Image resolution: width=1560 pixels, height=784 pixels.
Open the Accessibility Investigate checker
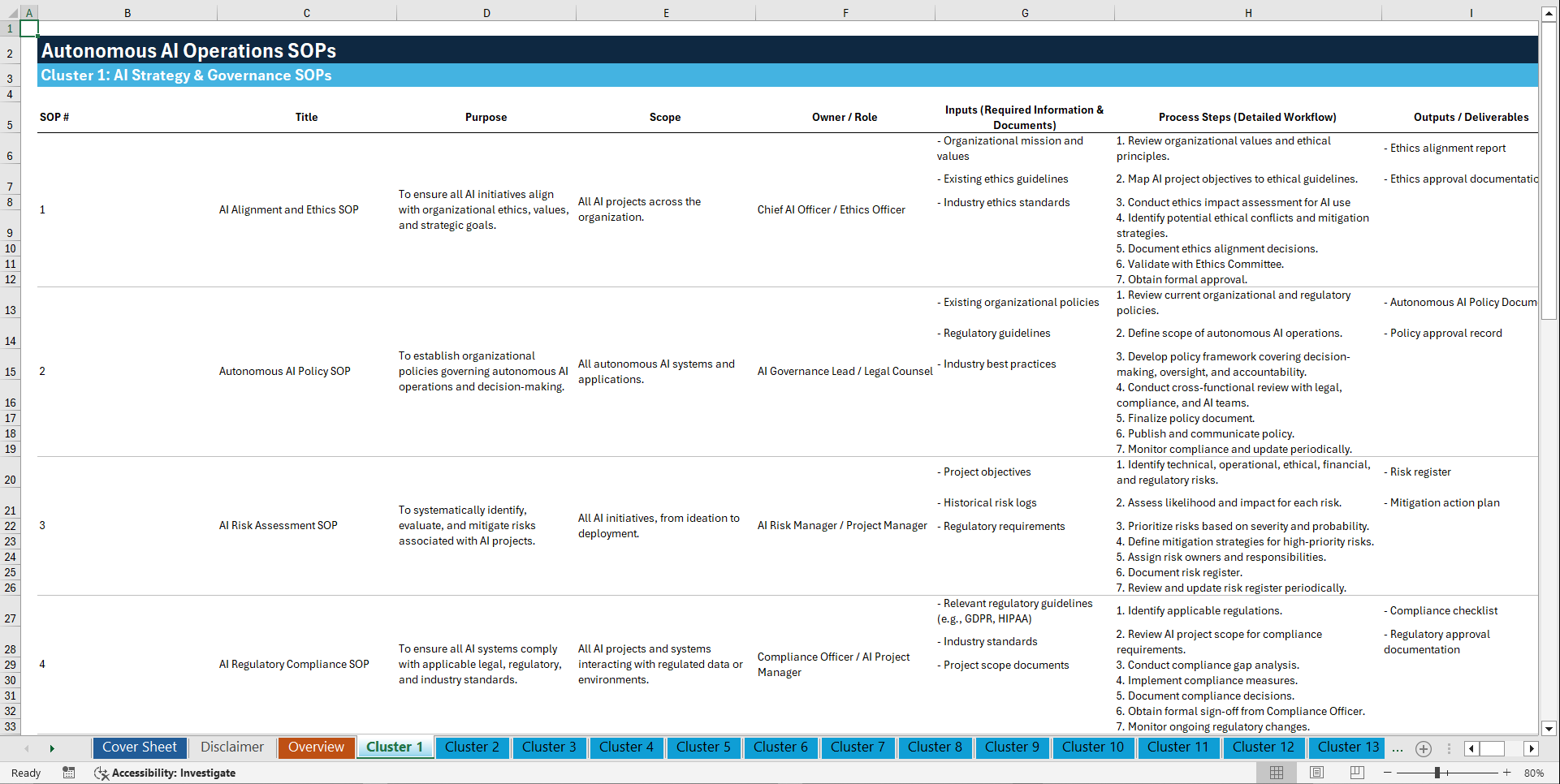click(165, 773)
